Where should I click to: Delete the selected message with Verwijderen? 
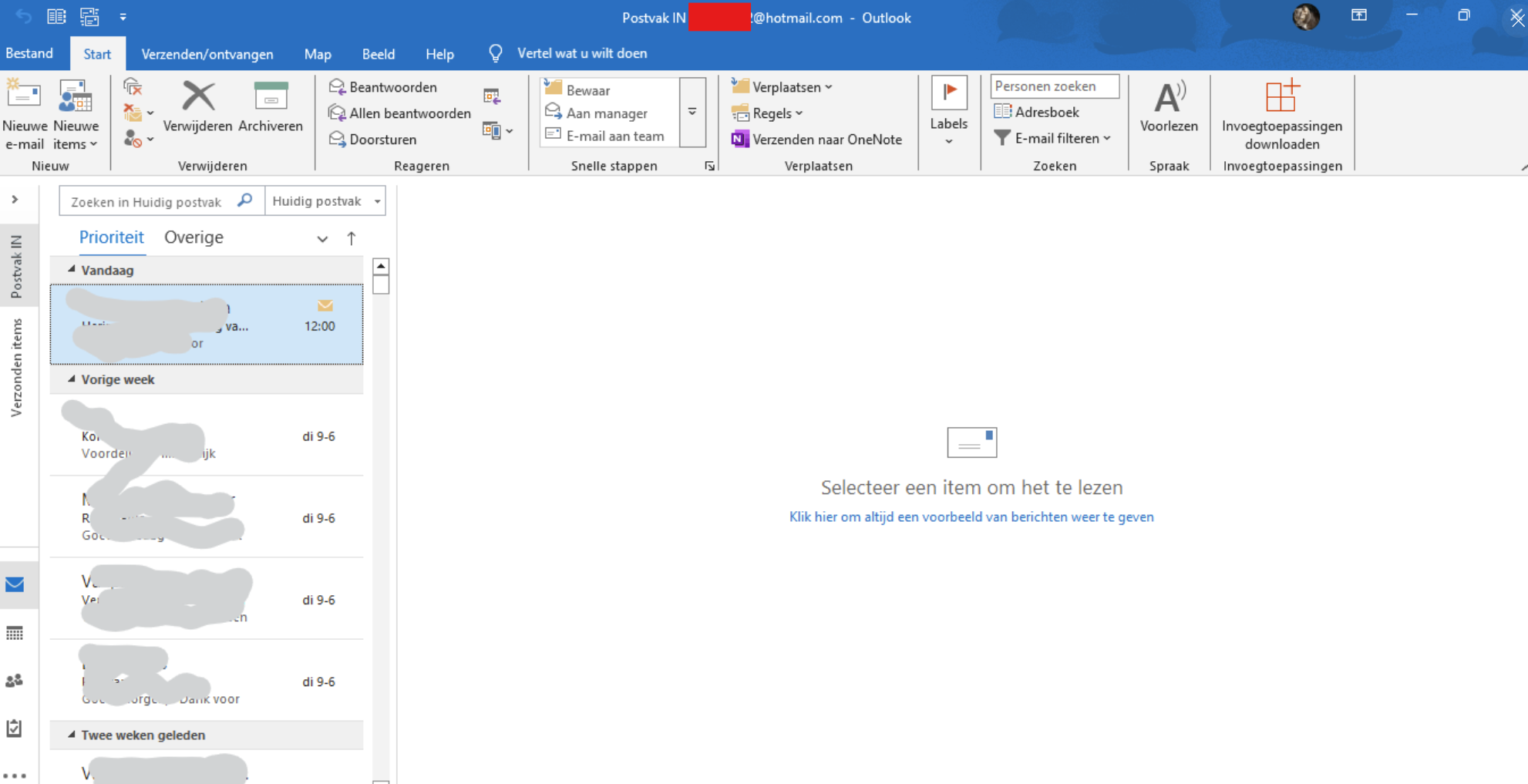[197, 108]
